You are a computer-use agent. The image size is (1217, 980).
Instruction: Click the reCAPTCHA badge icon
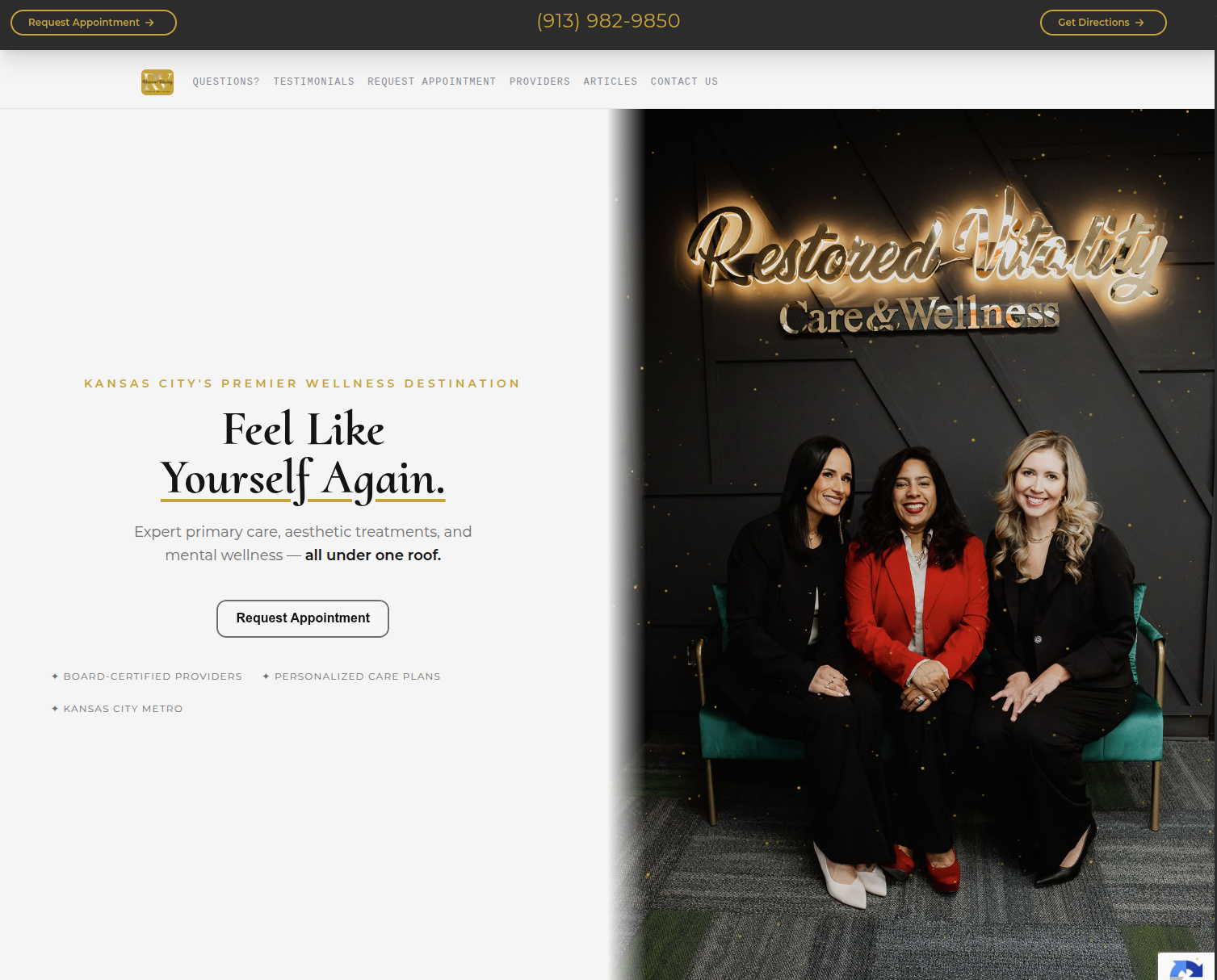(1186, 967)
